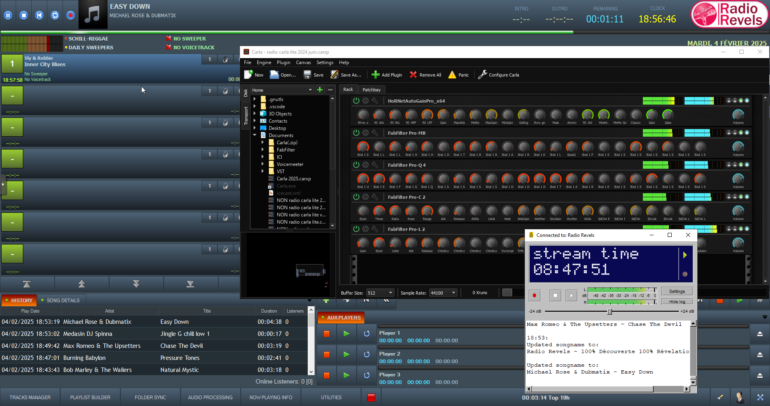Screen dimensions: 770x406
Task: Toggle the FabFilter Pro-MB power button
Action: click(356, 133)
